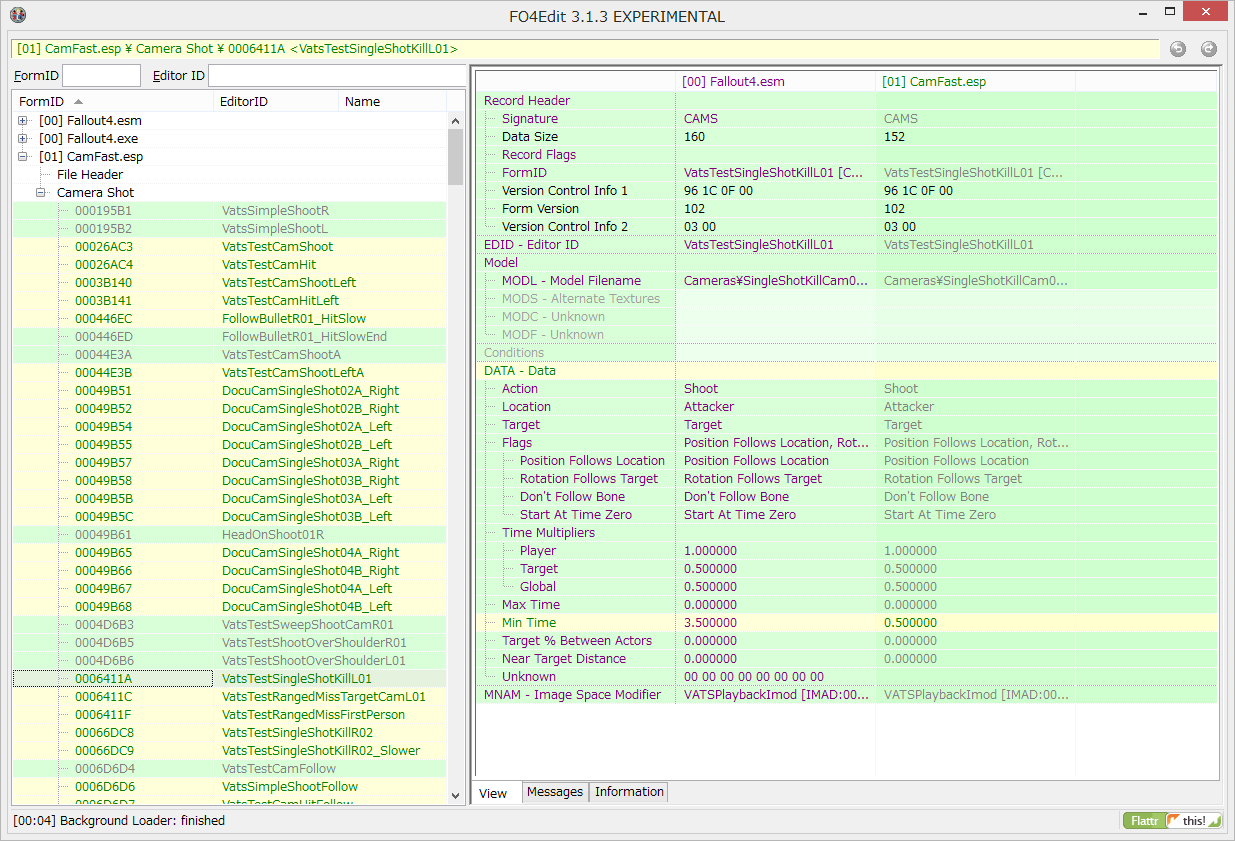
Task: Click the Min Time value 3.500000 in Fallout4.esm
Action: tap(710, 623)
